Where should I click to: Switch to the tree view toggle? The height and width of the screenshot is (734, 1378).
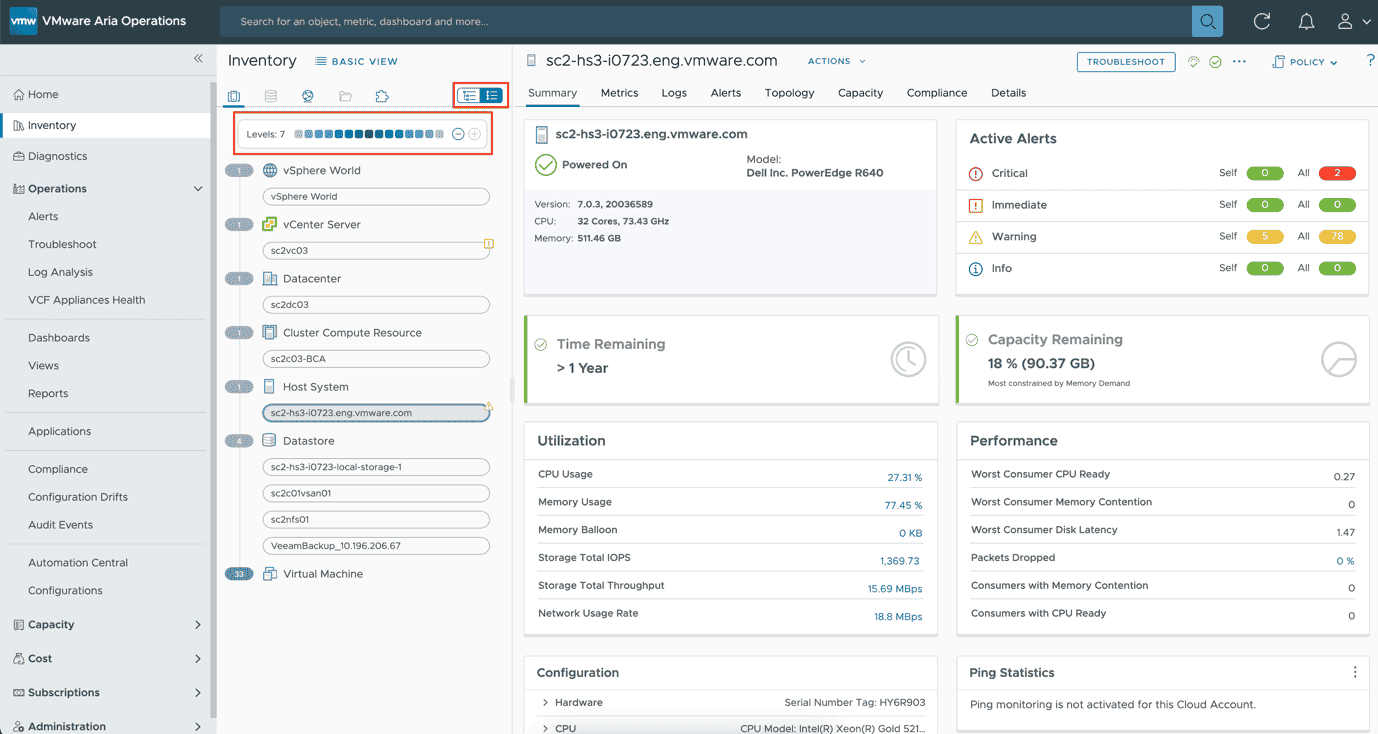click(469, 96)
